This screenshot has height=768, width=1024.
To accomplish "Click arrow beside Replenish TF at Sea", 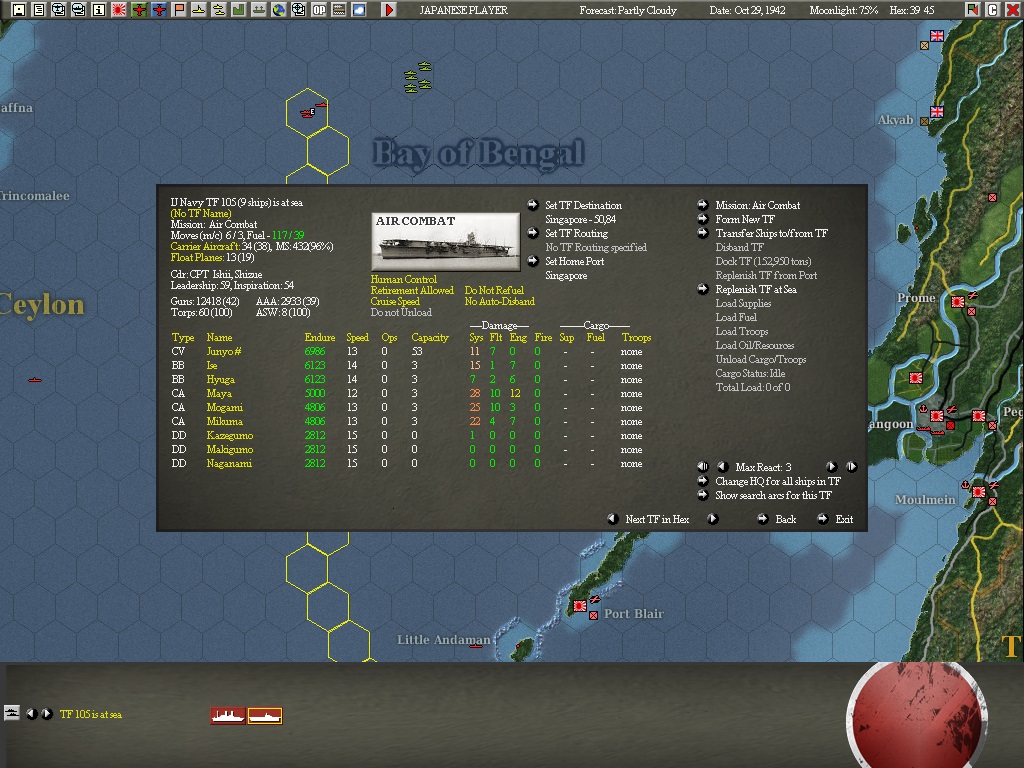I will pos(703,289).
